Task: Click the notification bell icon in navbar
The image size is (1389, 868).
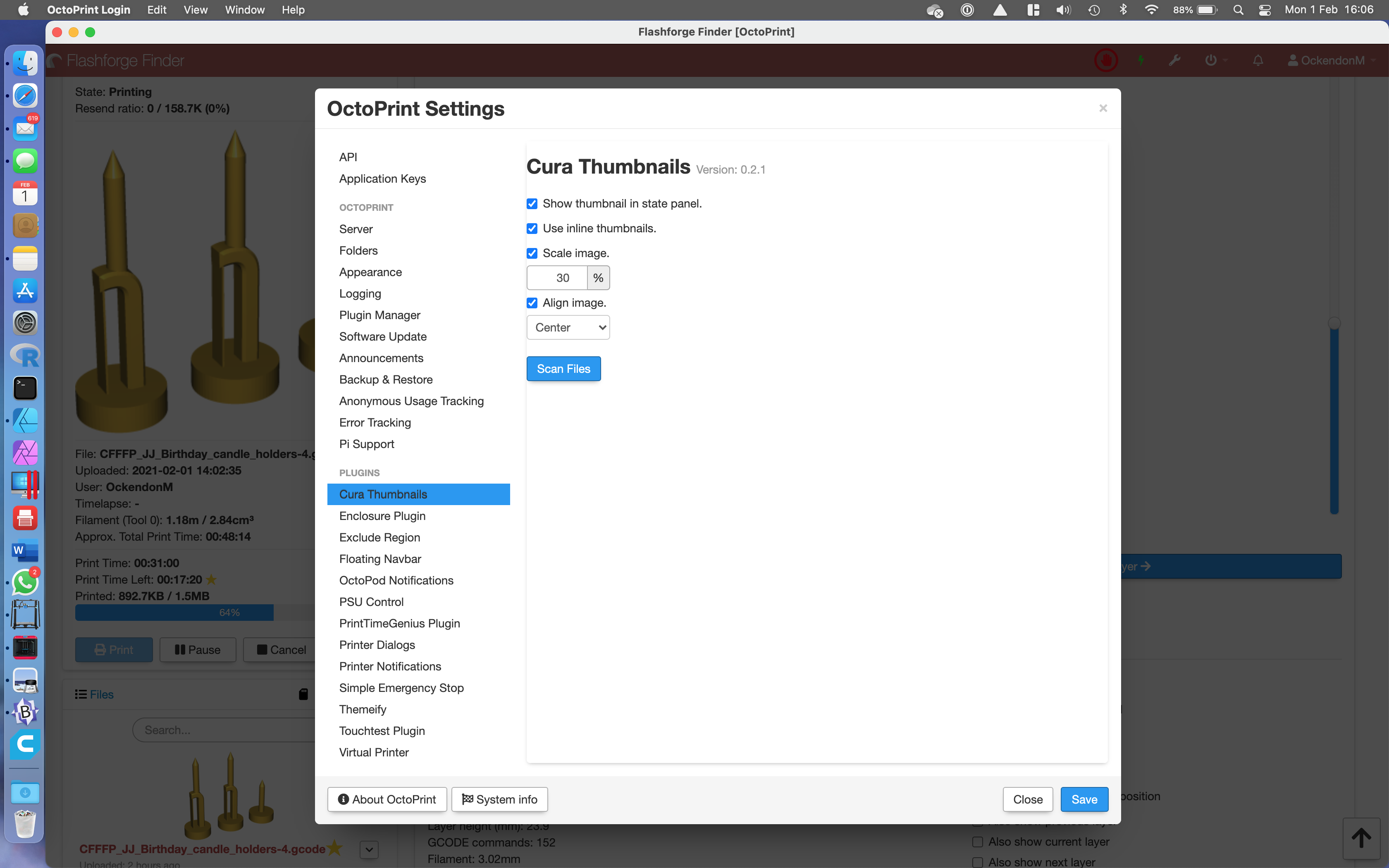Action: click(x=1258, y=60)
